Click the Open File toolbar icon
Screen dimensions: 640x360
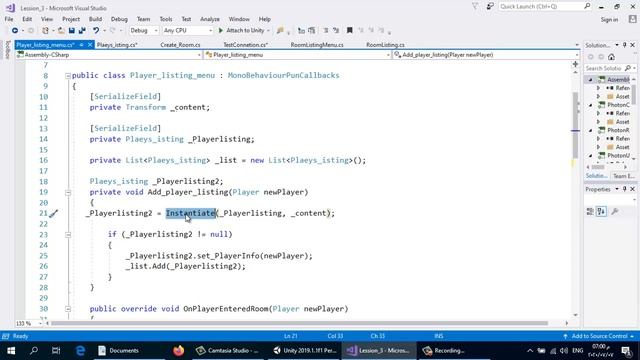tap(61, 31)
